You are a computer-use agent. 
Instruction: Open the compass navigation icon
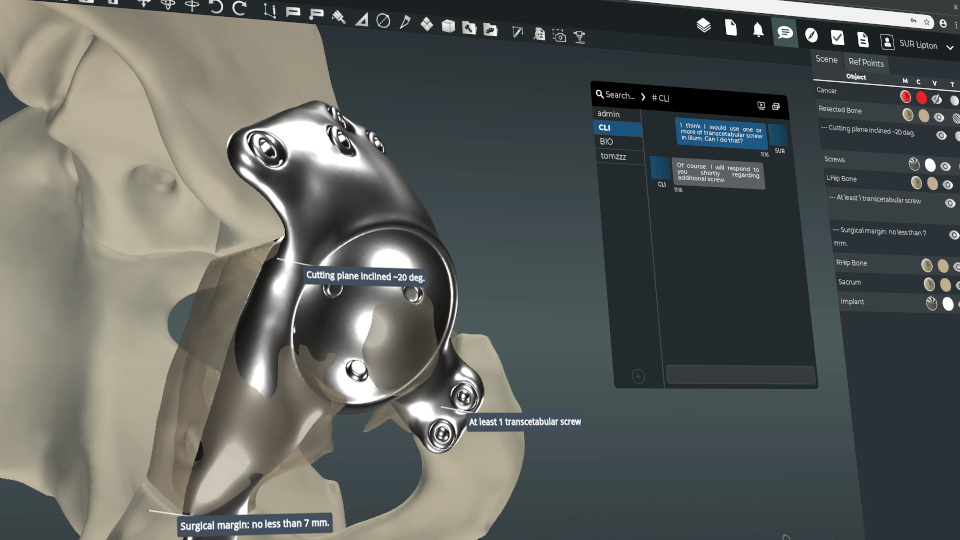[811, 35]
